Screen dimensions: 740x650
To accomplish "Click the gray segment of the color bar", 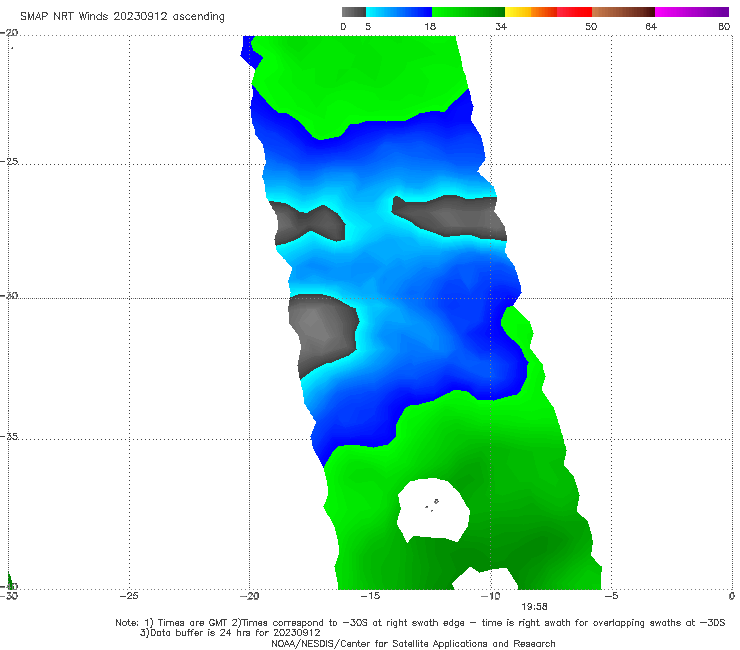I will tap(354, 12).
